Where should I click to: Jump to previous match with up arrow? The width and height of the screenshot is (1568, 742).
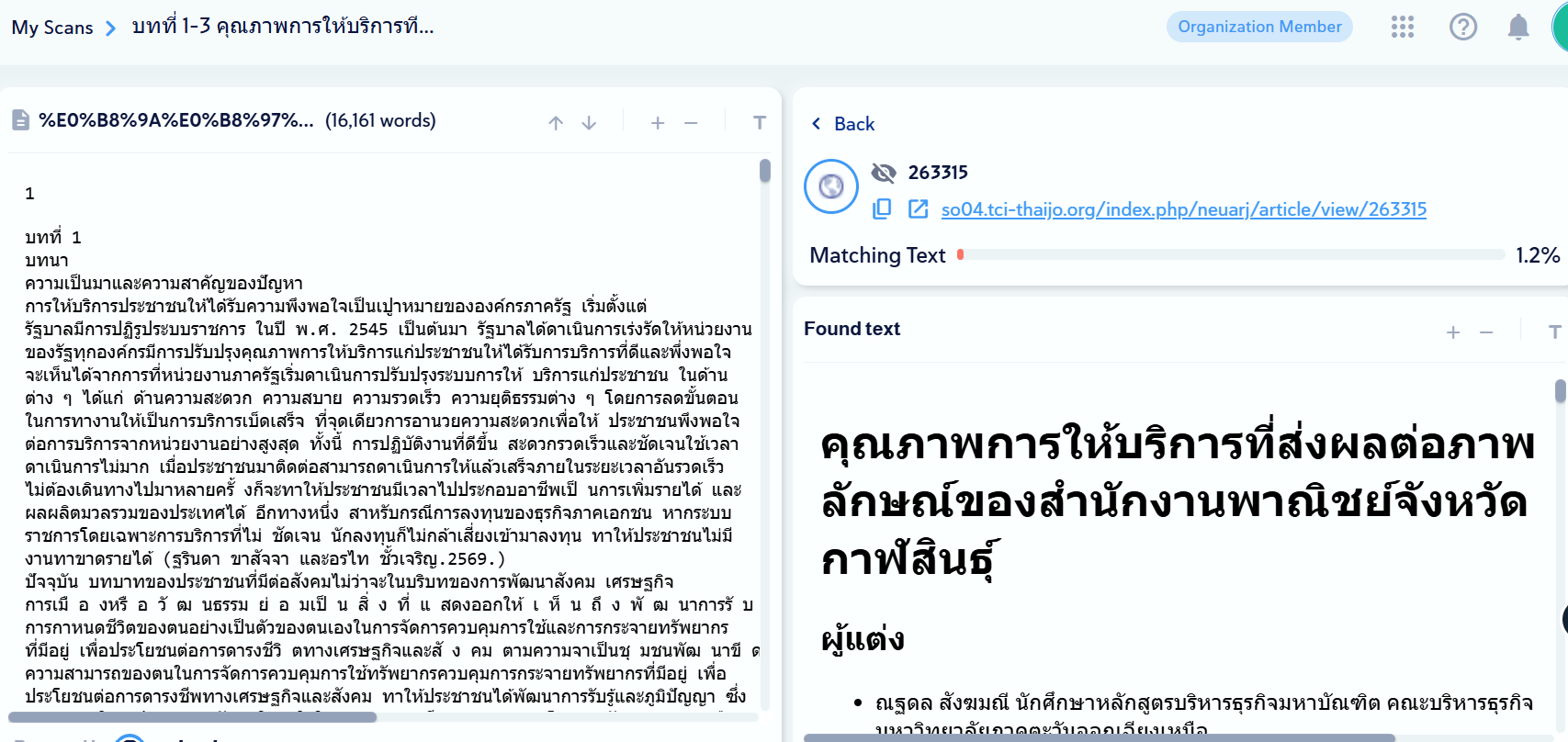pyautogui.click(x=556, y=123)
